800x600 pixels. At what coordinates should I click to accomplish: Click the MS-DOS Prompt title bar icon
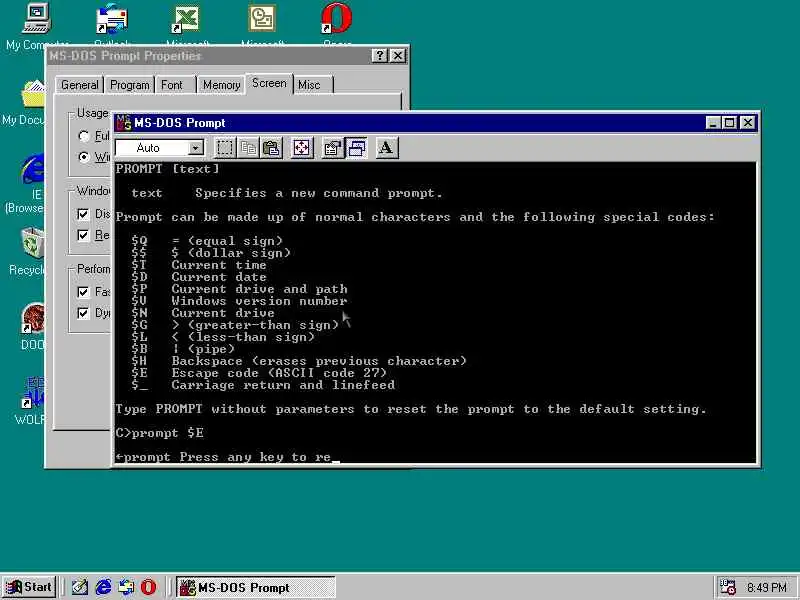[124, 122]
